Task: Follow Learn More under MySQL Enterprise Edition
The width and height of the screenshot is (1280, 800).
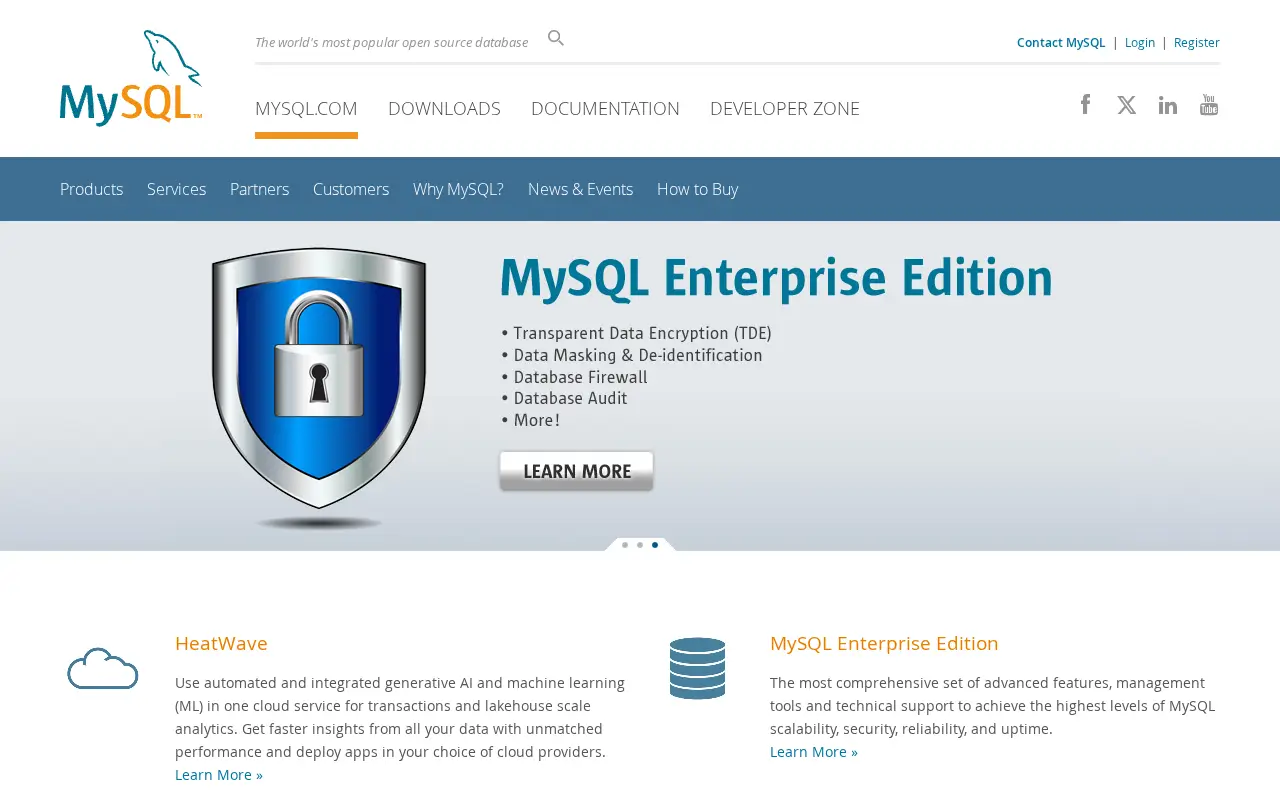Action: pos(814,752)
